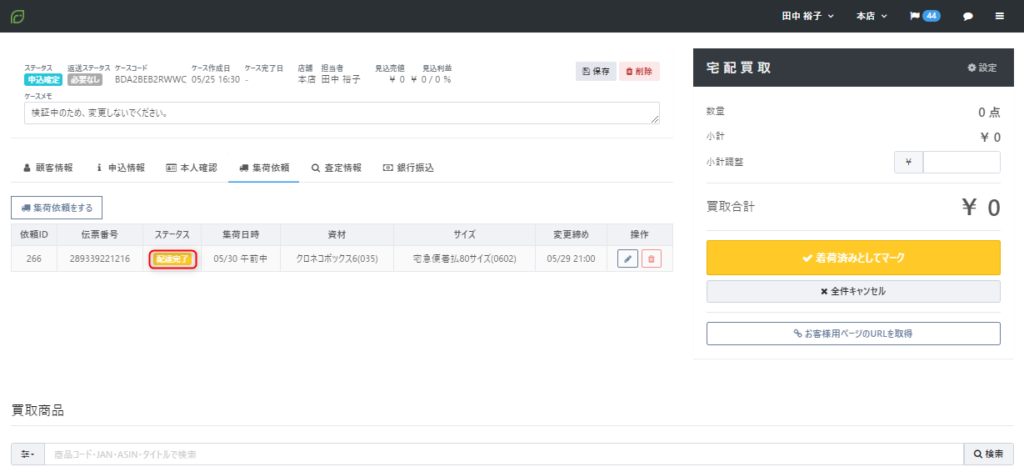
Task: Click お客様用ページのURLを取得 button
Action: point(853,333)
